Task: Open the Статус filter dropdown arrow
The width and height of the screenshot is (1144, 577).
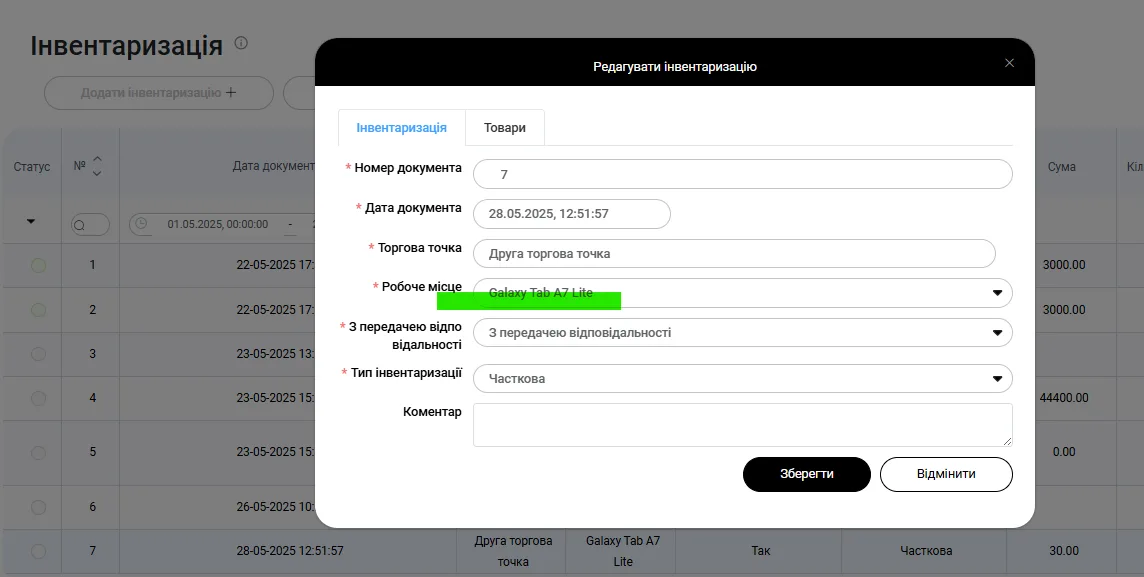Action: pos(31,222)
